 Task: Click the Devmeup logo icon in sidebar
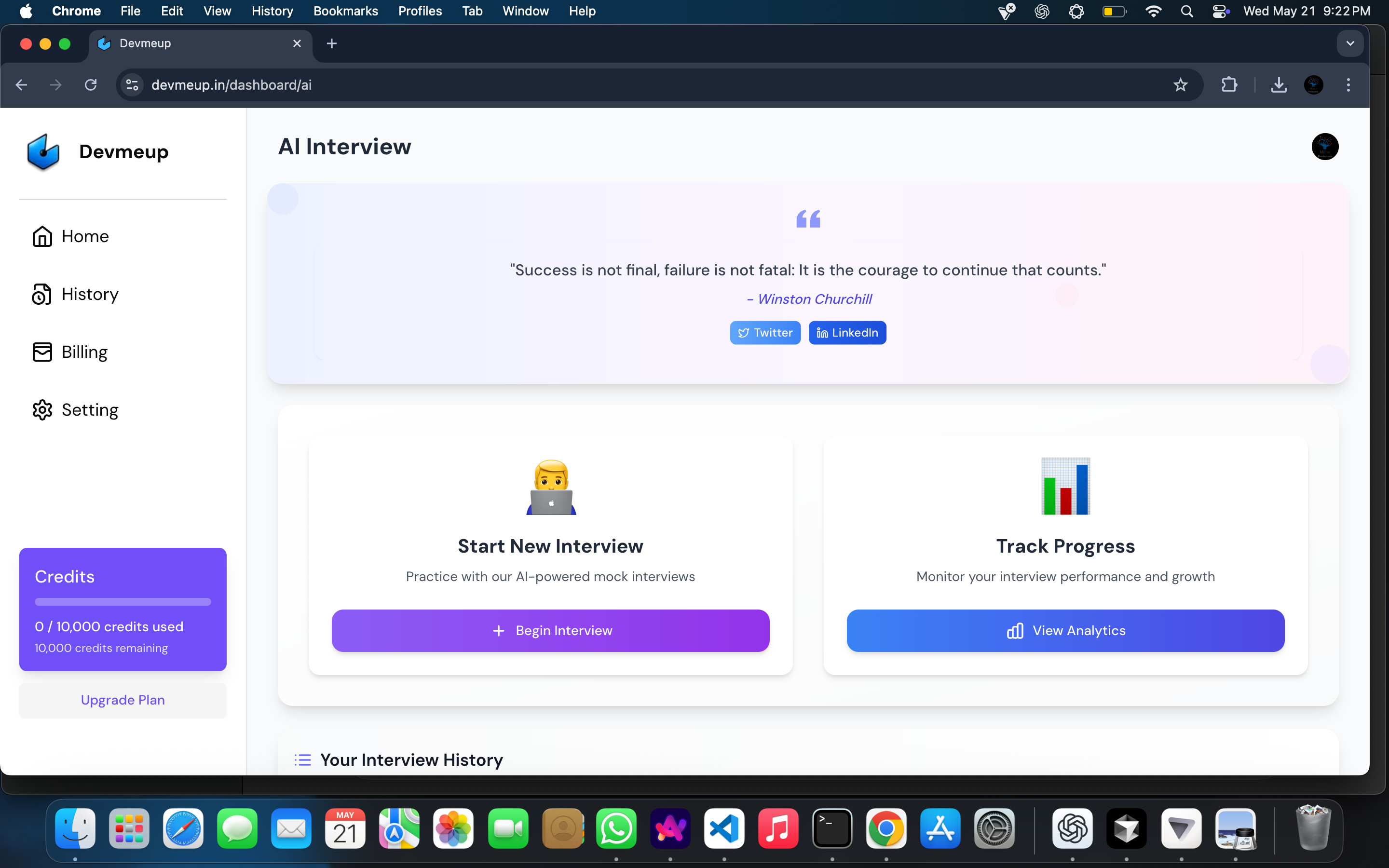(x=43, y=152)
